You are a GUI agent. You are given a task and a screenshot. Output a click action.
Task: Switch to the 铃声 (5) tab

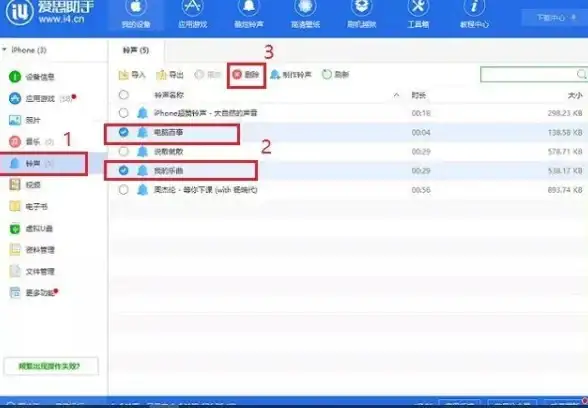coord(136,50)
